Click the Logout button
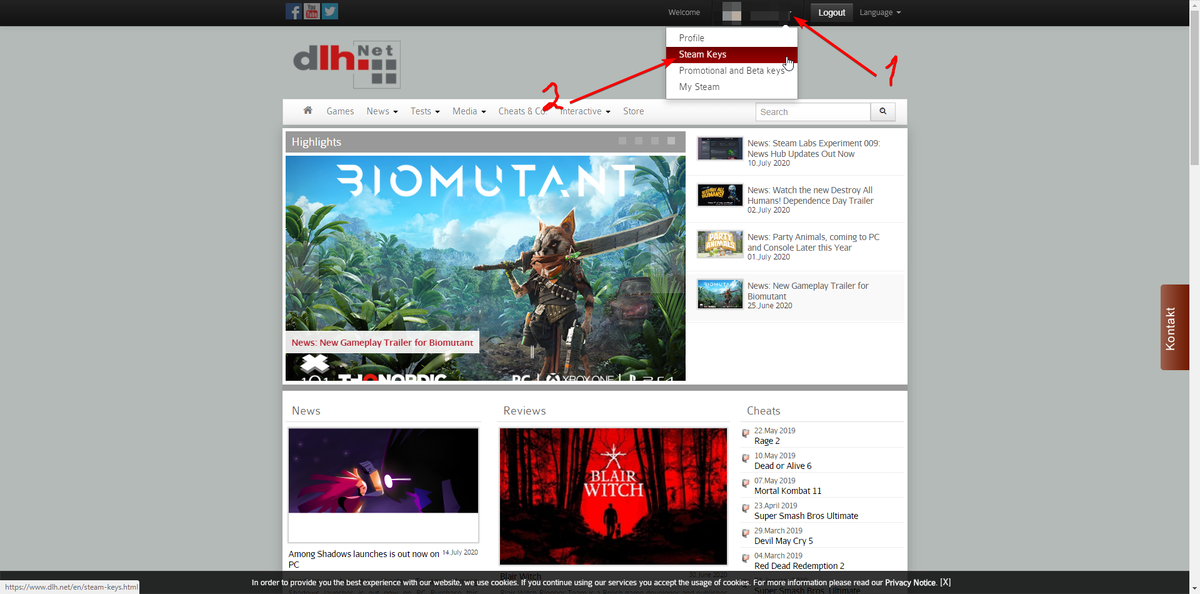The image size is (1200, 594). tap(831, 12)
